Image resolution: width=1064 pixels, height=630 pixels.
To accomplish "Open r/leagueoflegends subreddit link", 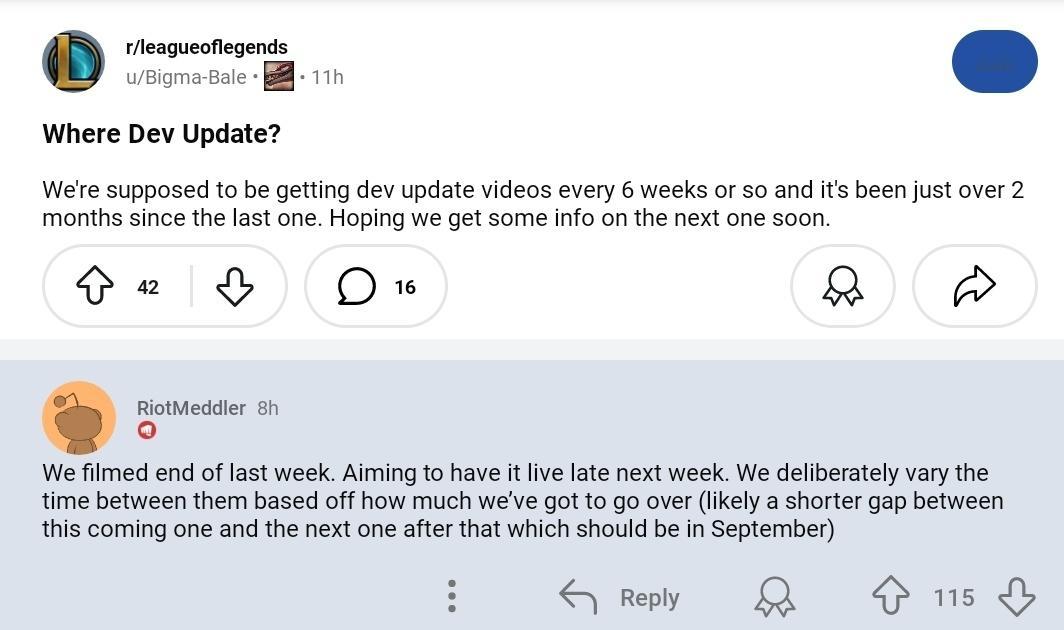I will click(x=206, y=47).
